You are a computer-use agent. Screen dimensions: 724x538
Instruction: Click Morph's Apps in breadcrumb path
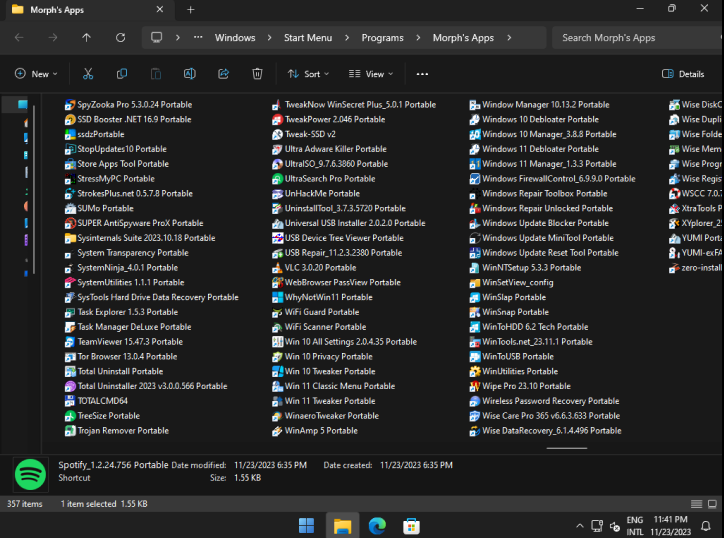(x=463, y=38)
